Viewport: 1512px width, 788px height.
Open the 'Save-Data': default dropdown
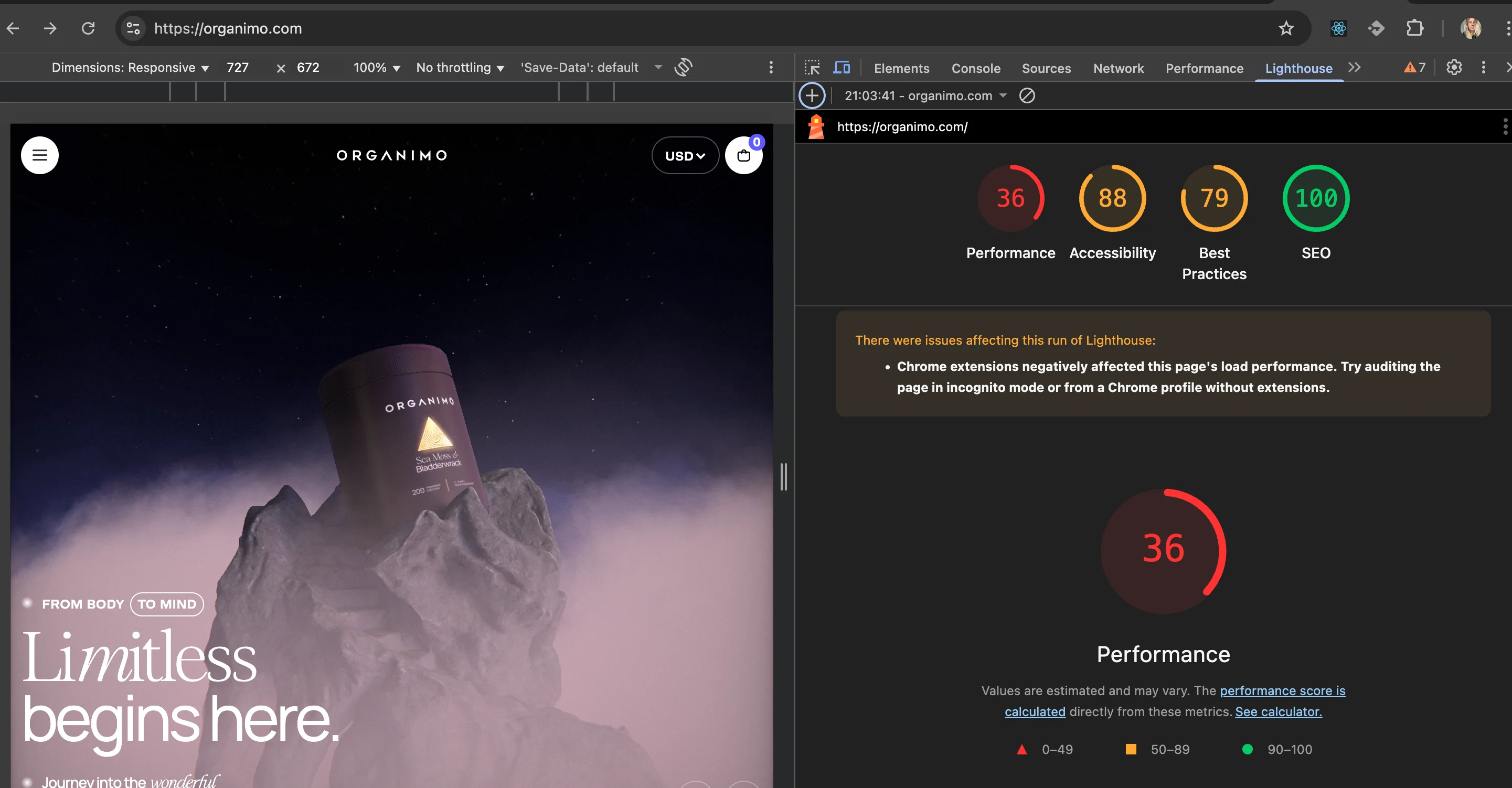coord(591,68)
